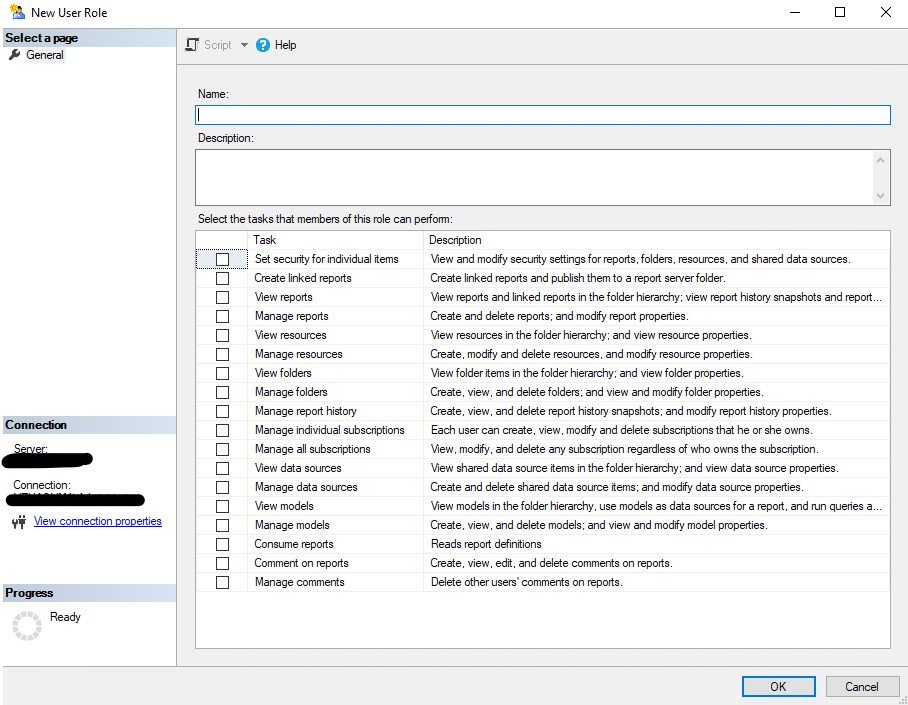908x705 pixels.
Task: Check Set security for individual items
Action: coord(222,259)
